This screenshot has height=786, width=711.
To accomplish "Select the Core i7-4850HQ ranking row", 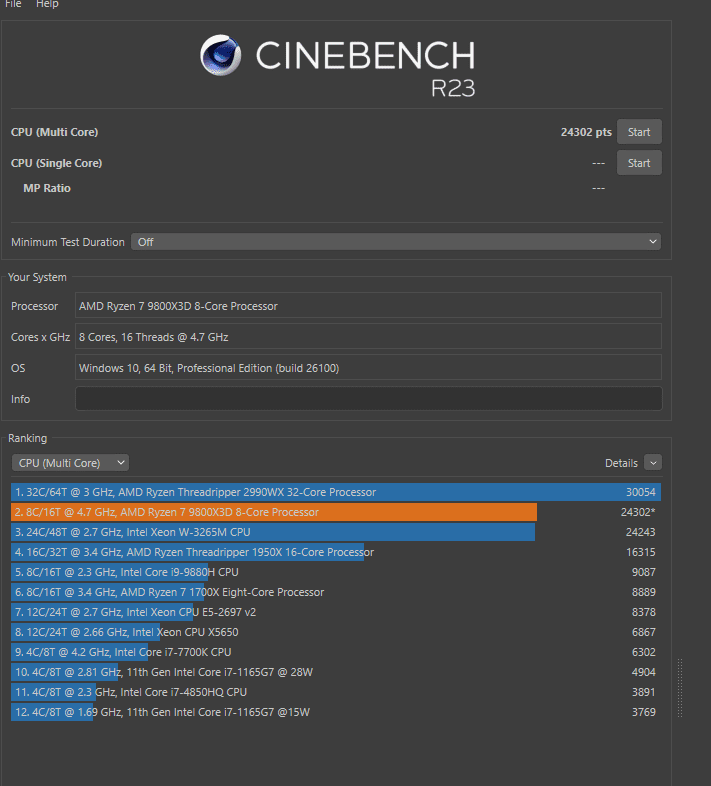I will pyautogui.click(x=336, y=692).
